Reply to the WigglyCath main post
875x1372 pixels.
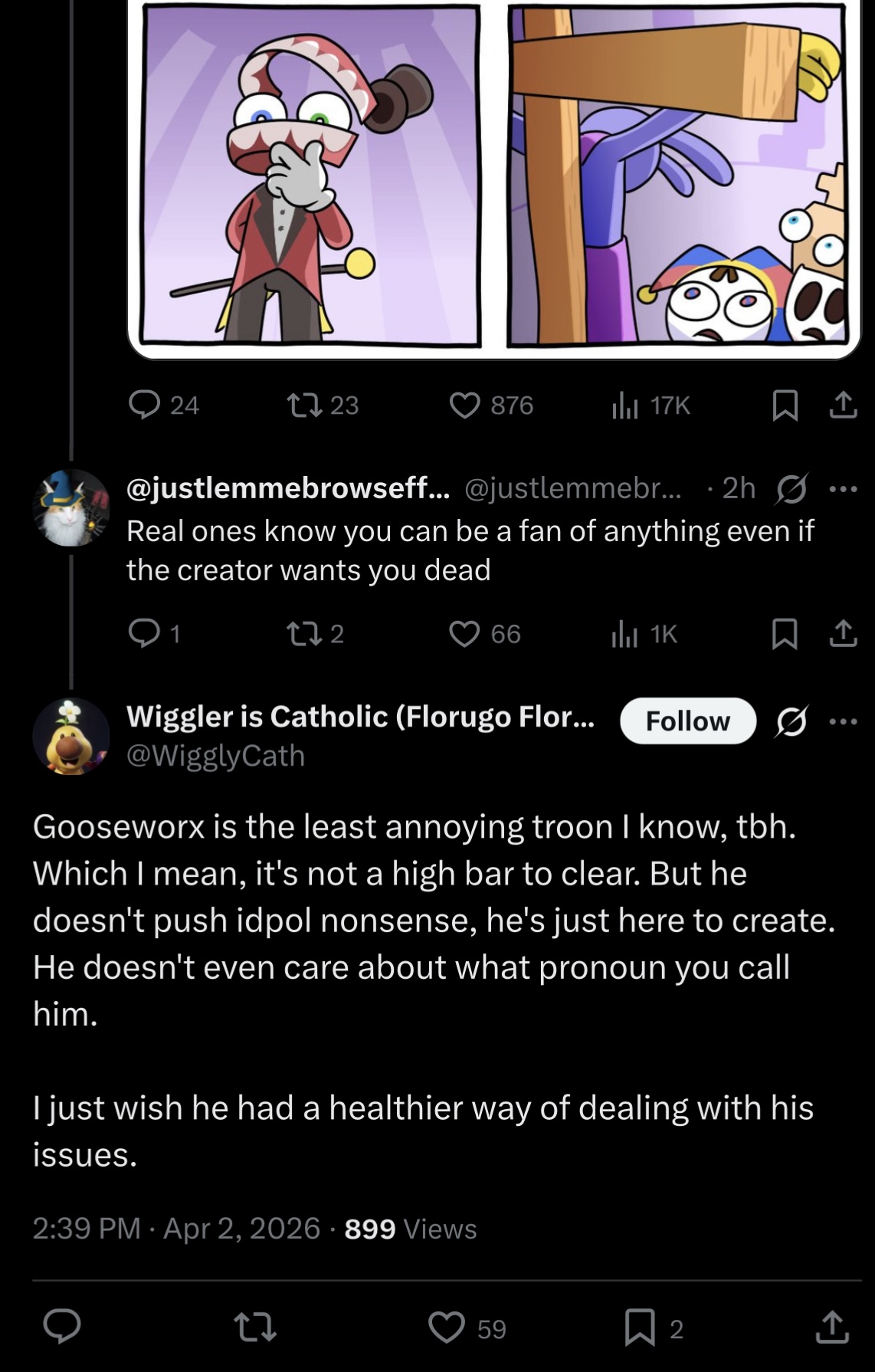pyautogui.click(x=62, y=1327)
